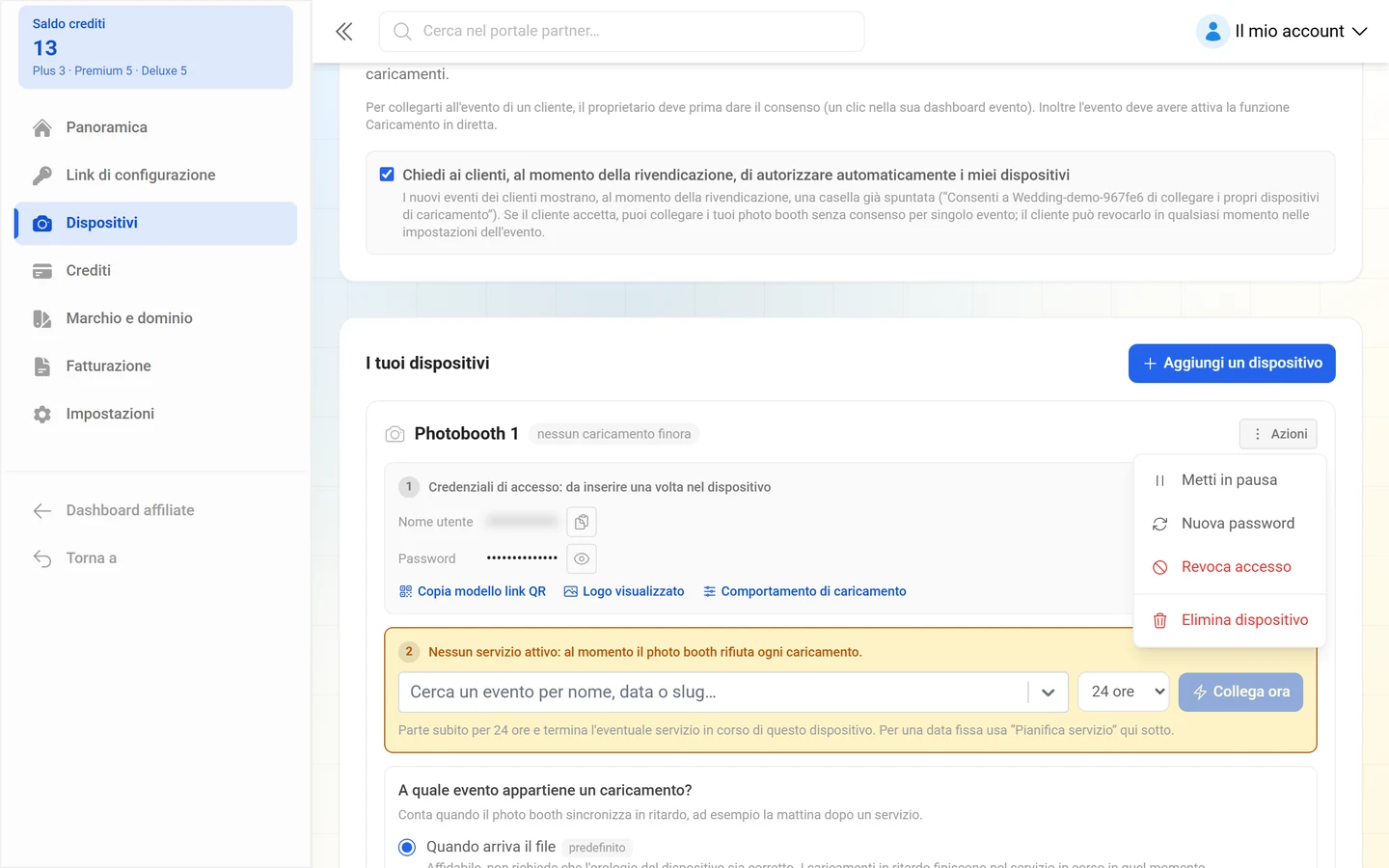Image resolution: width=1389 pixels, height=868 pixels.
Task: Click the user avatar icon beside Il mio account
Action: pos(1212,32)
